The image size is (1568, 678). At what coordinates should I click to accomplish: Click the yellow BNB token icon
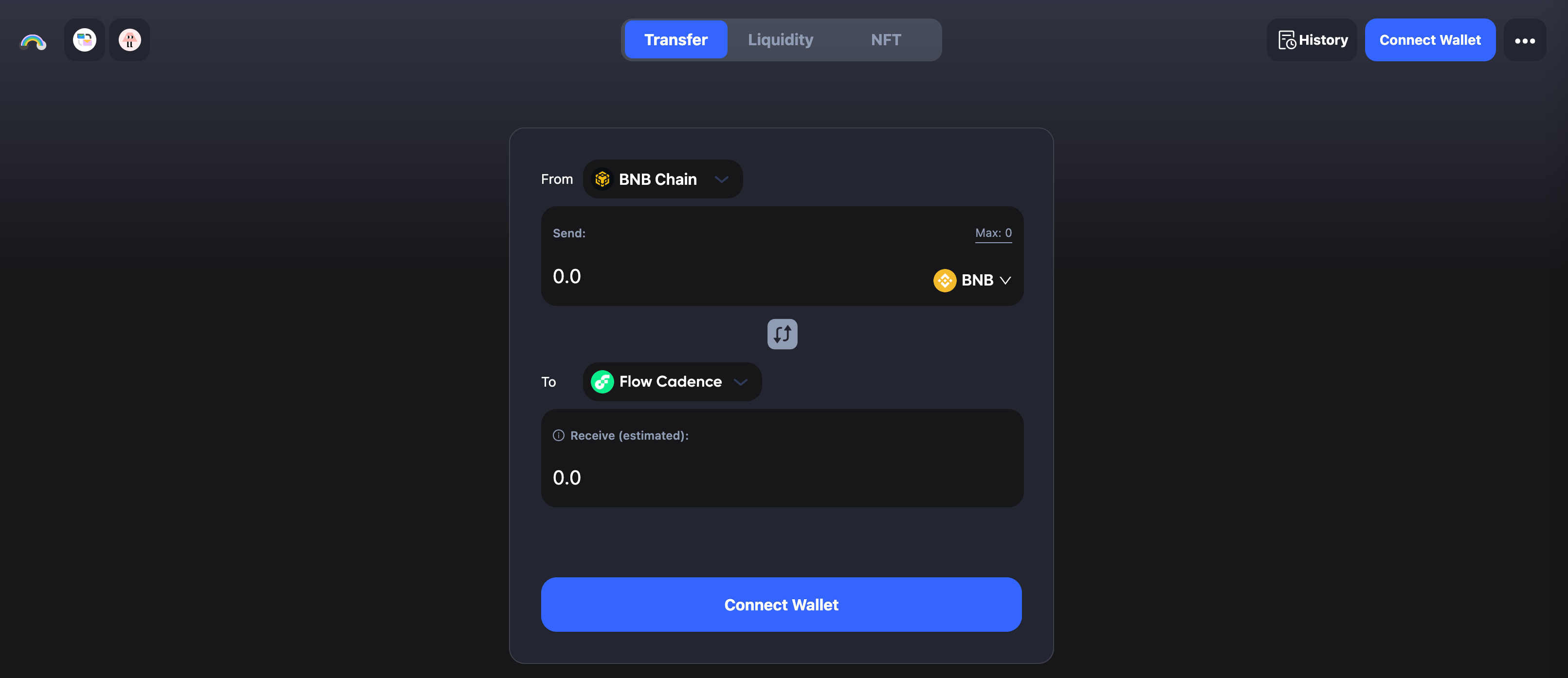(x=945, y=280)
